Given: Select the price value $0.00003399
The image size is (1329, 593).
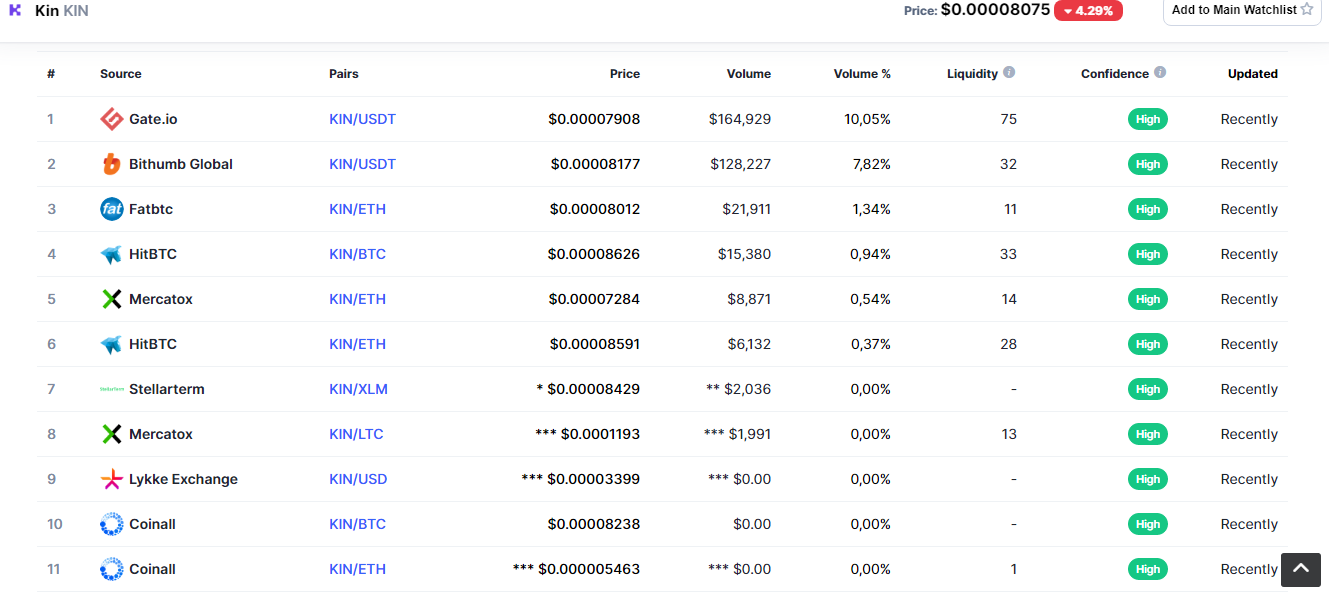Looking at the screenshot, I should point(594,479).
